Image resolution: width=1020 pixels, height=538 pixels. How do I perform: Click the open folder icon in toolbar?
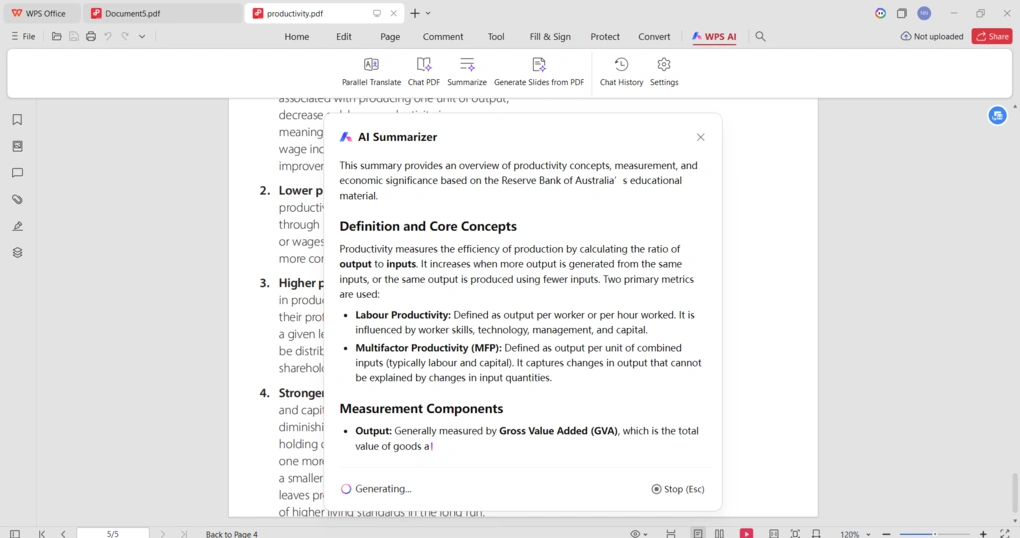pos(57,36)
